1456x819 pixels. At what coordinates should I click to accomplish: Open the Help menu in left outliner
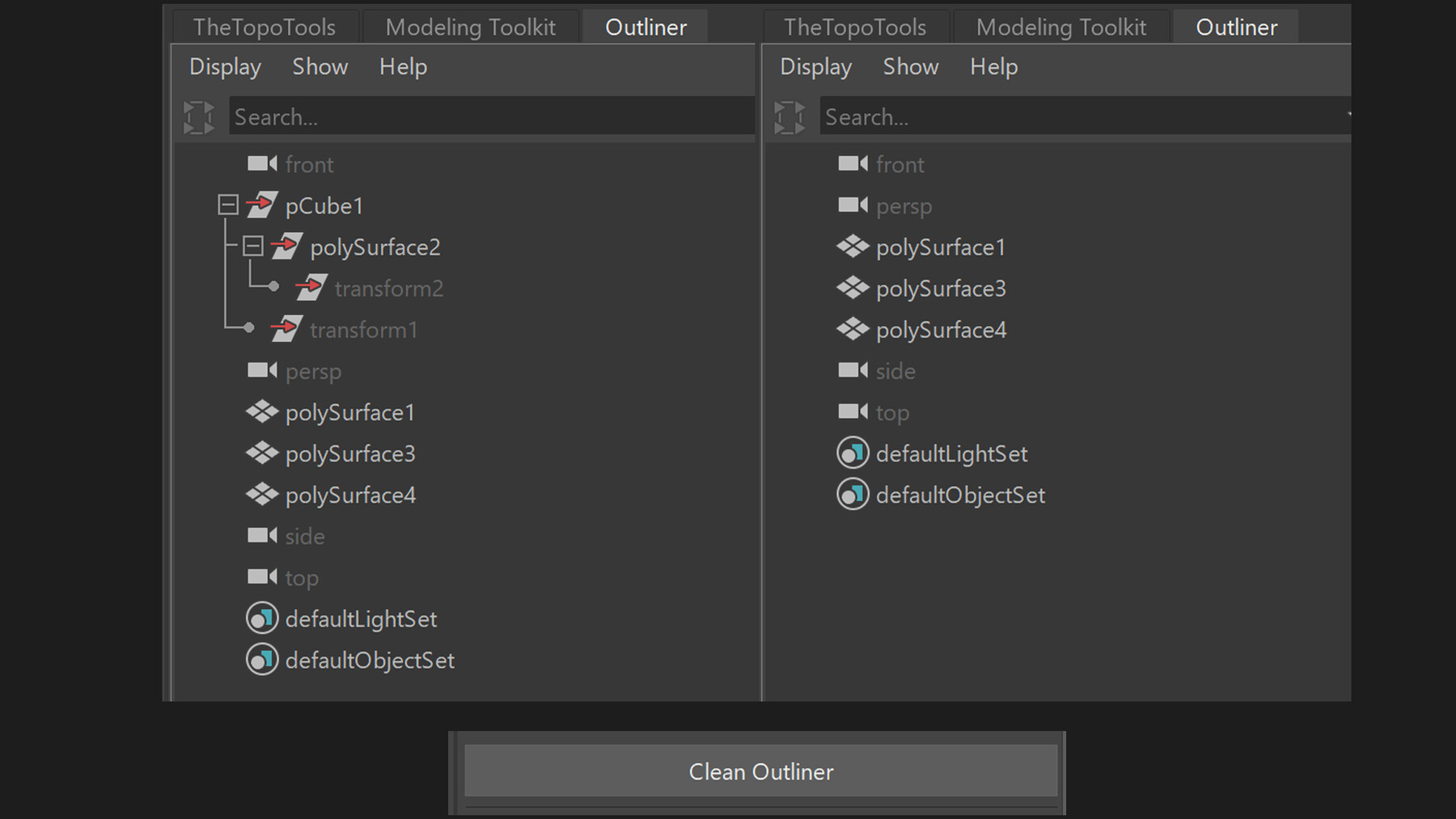(x=402, y=66)
